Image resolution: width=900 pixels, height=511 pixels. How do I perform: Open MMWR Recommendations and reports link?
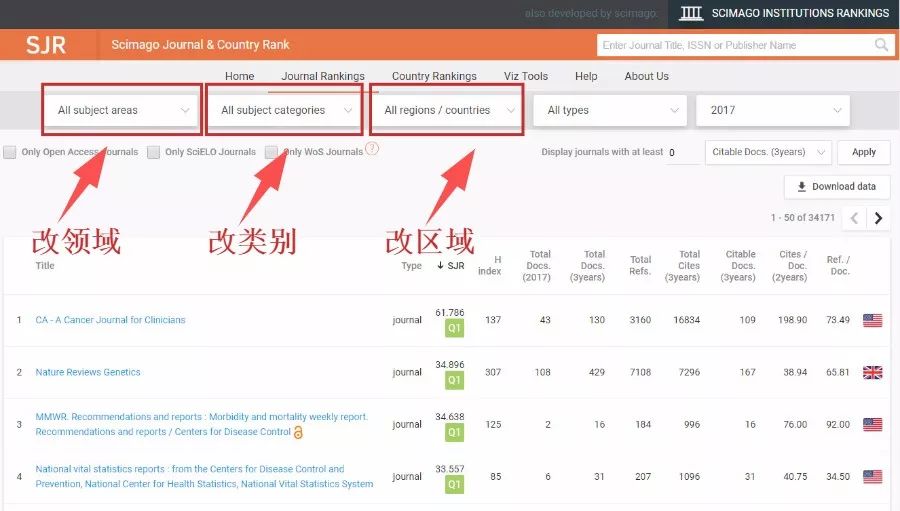[201, 424]
